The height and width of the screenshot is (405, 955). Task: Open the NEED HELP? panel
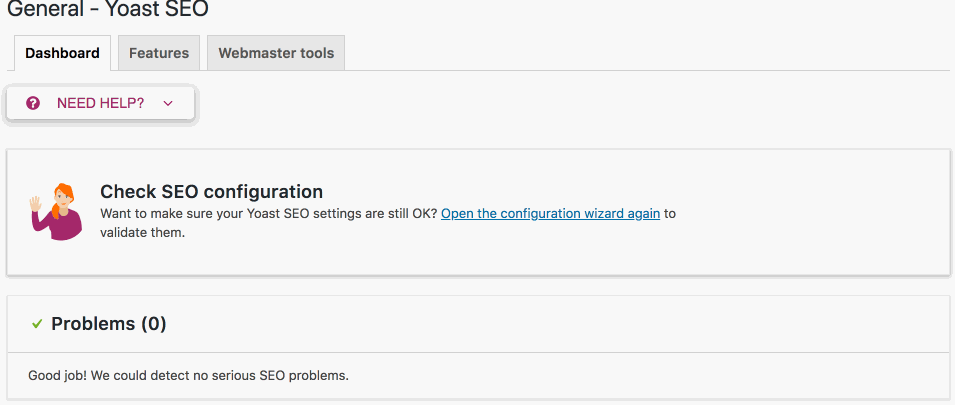pos(100,103)
